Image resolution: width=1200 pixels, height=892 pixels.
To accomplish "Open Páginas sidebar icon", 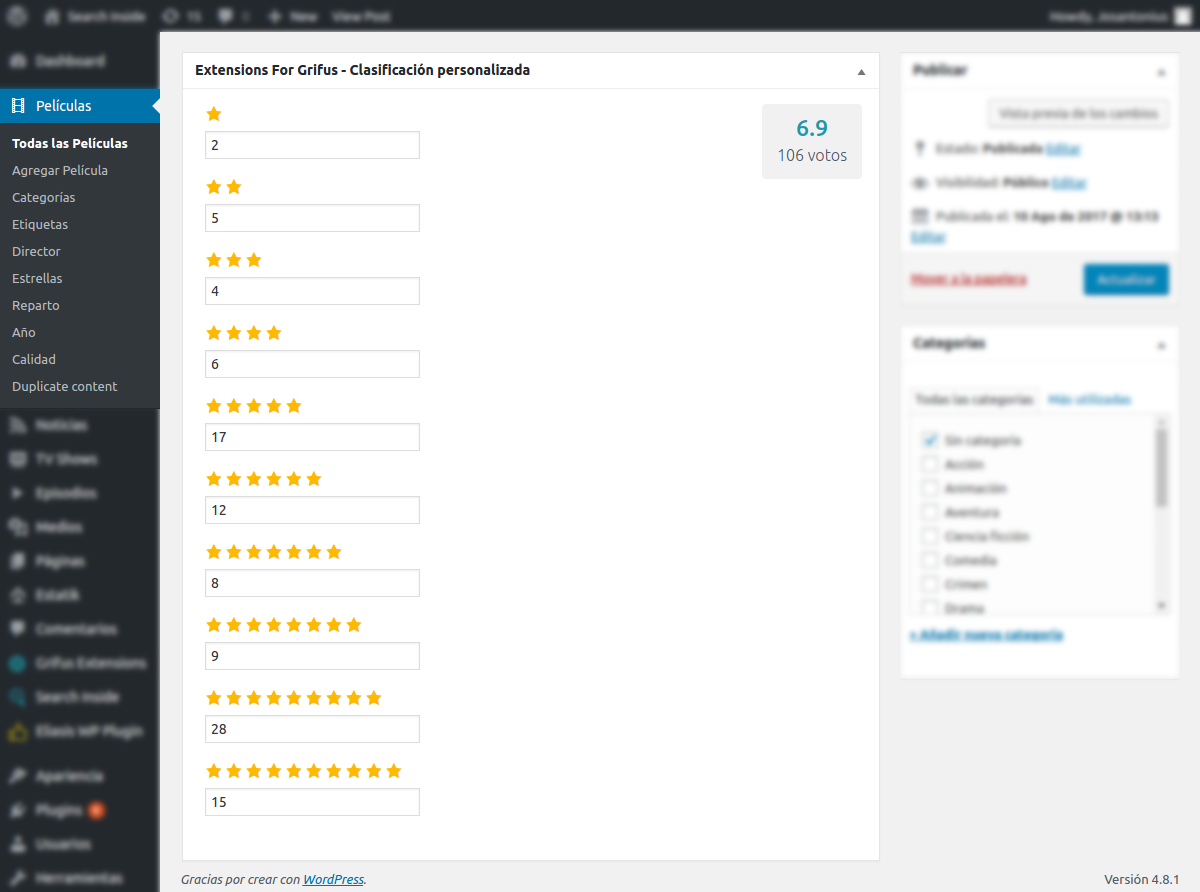I will click(18, 561).
